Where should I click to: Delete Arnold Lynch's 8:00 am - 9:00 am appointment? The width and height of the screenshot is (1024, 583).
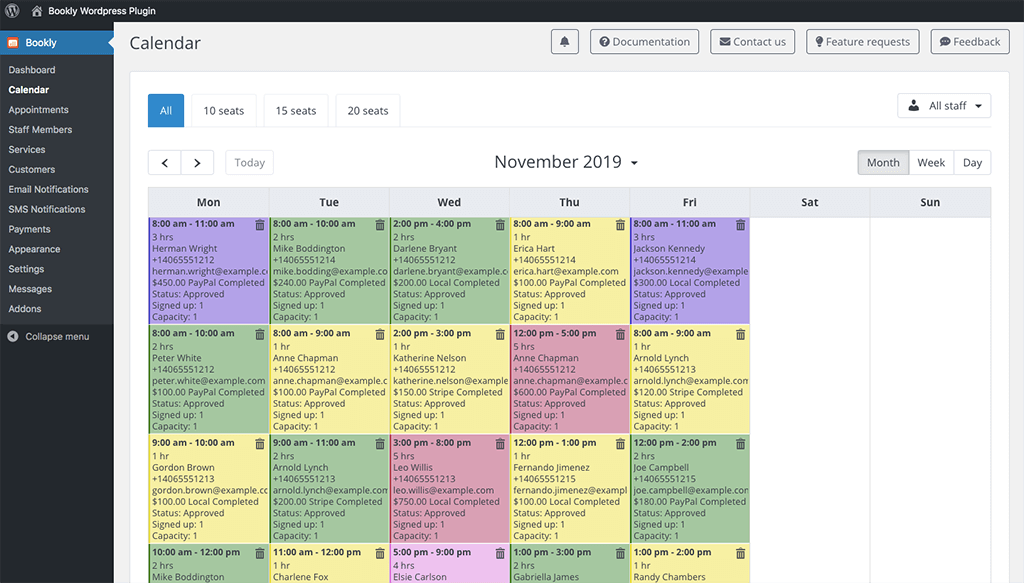tap(740, 334)
